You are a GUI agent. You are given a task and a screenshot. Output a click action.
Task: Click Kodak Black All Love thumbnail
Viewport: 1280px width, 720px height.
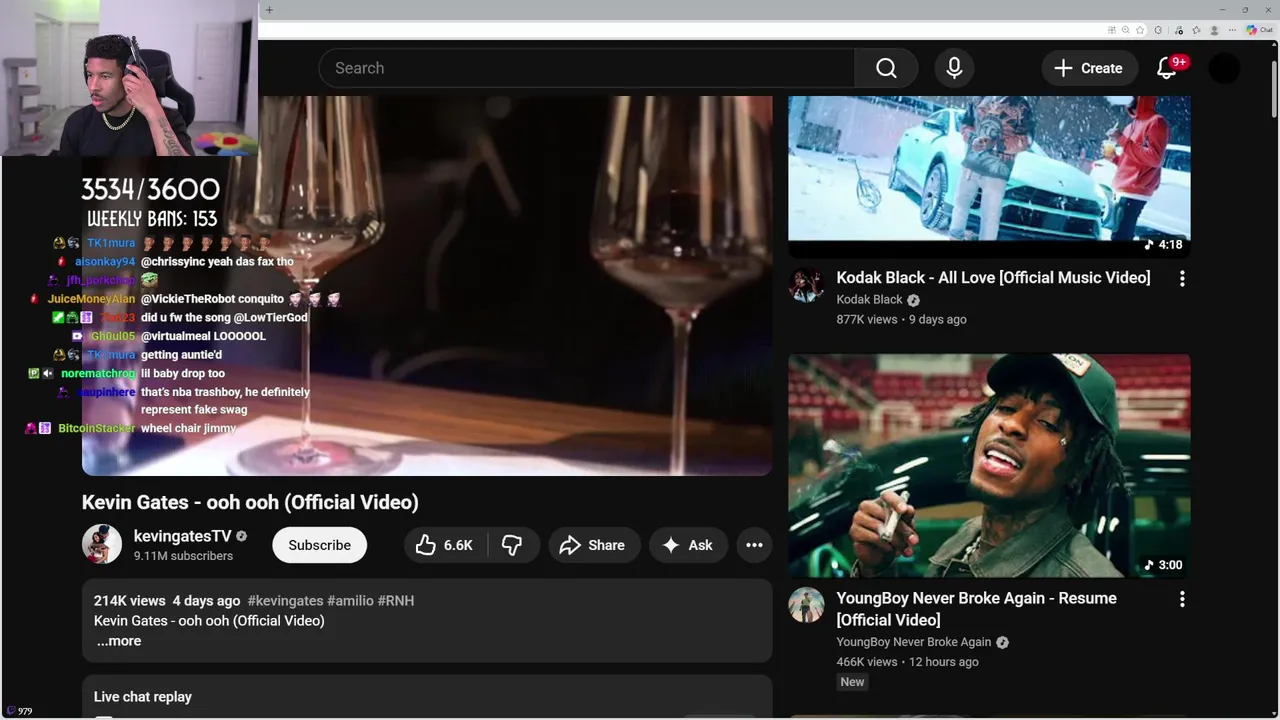click(x=989, y=176)
